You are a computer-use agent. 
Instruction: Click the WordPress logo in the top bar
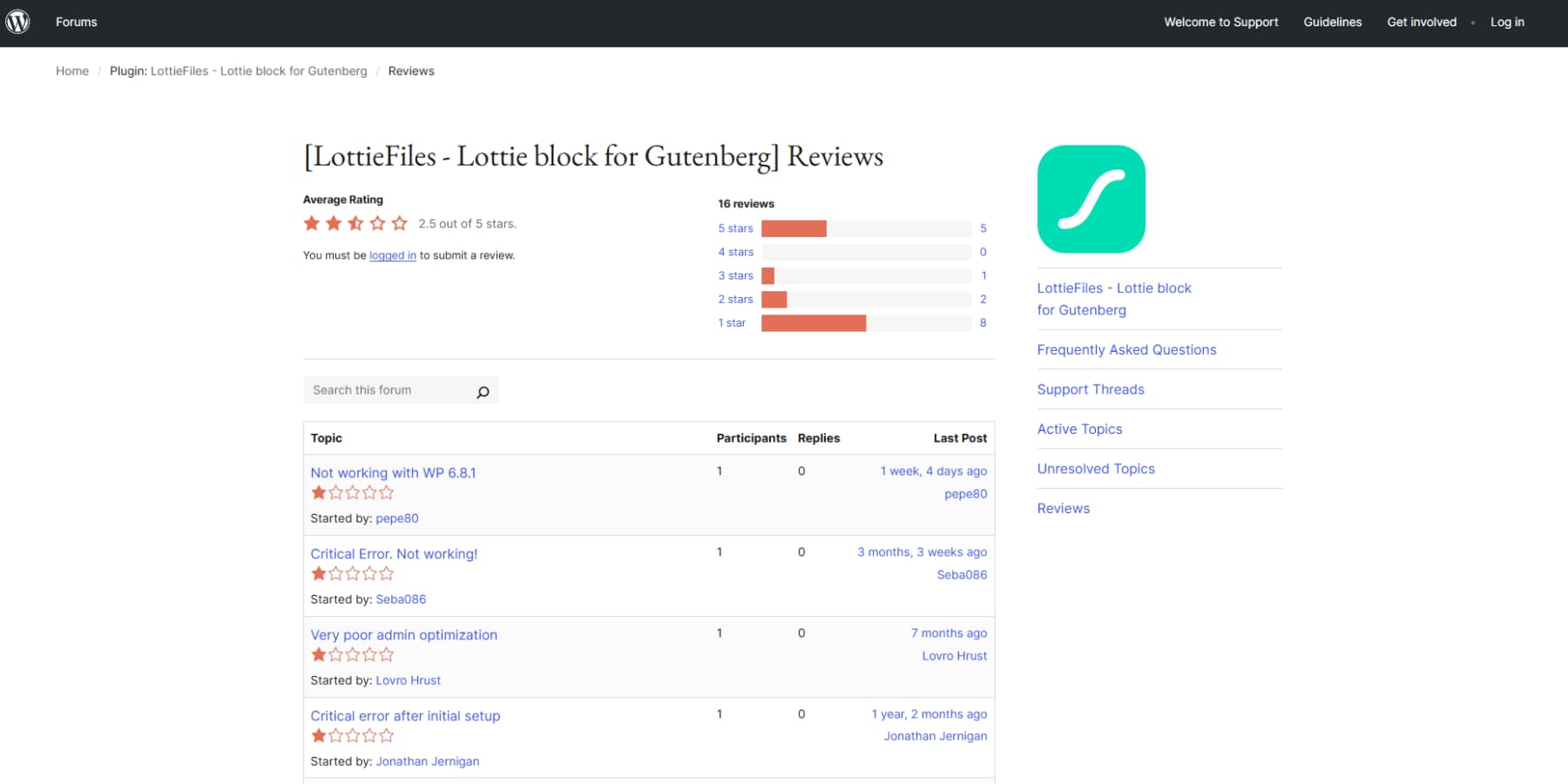tap(17, 22)
